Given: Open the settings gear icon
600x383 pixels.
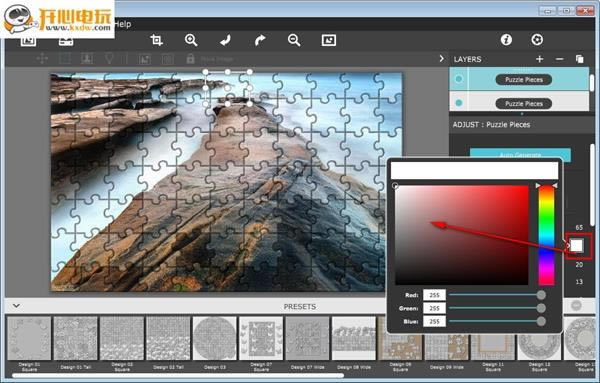Looking at the screenshot, I should click(537, 39).
